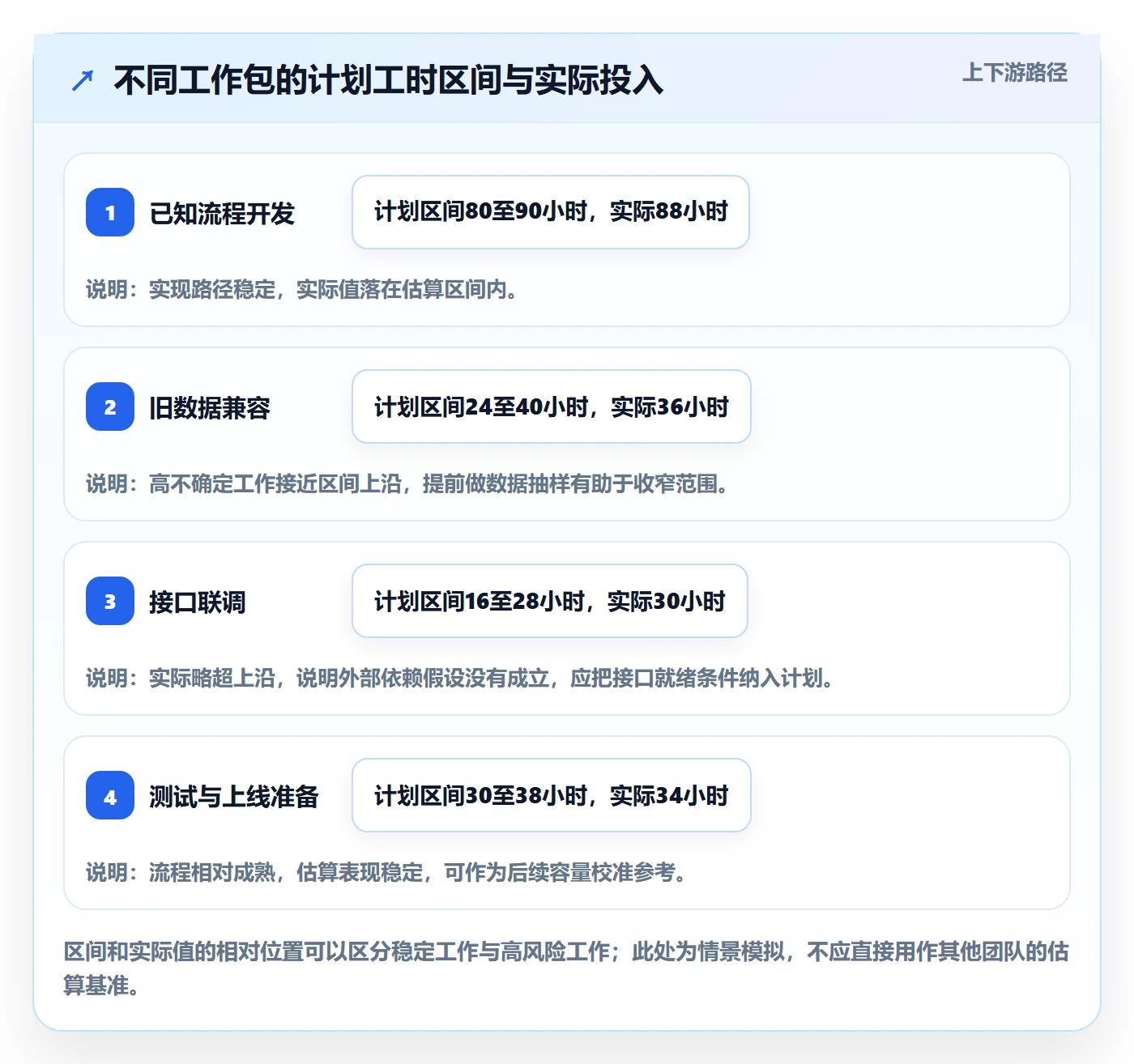This screenshot has height=1064, width=1134.
Task: Click footer text starting 区间和实际值的相对位置
Action: (566, 968)
